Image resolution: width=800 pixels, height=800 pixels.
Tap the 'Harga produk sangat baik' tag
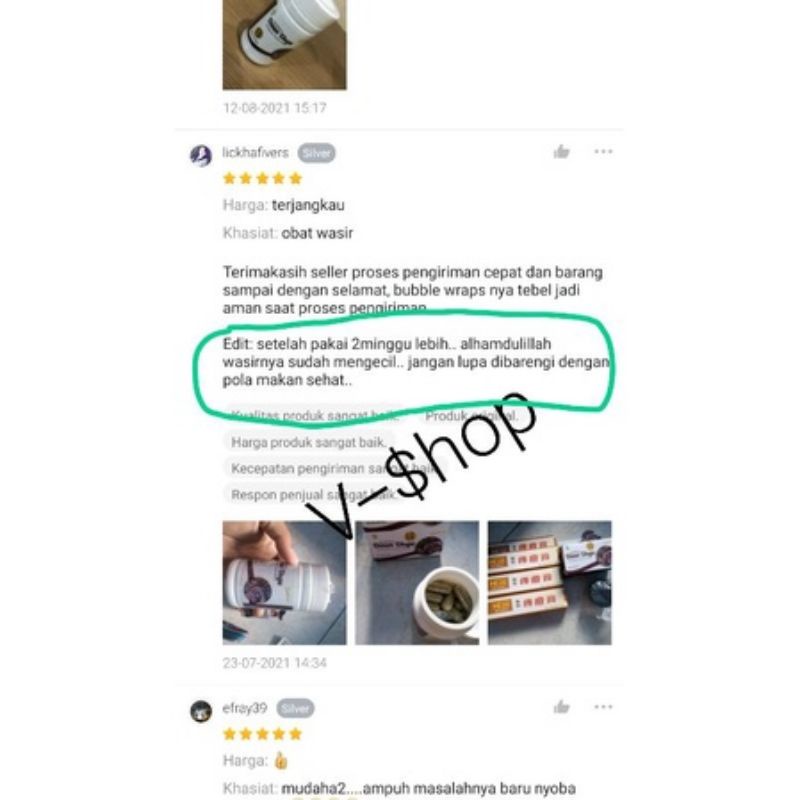point(309,442)
